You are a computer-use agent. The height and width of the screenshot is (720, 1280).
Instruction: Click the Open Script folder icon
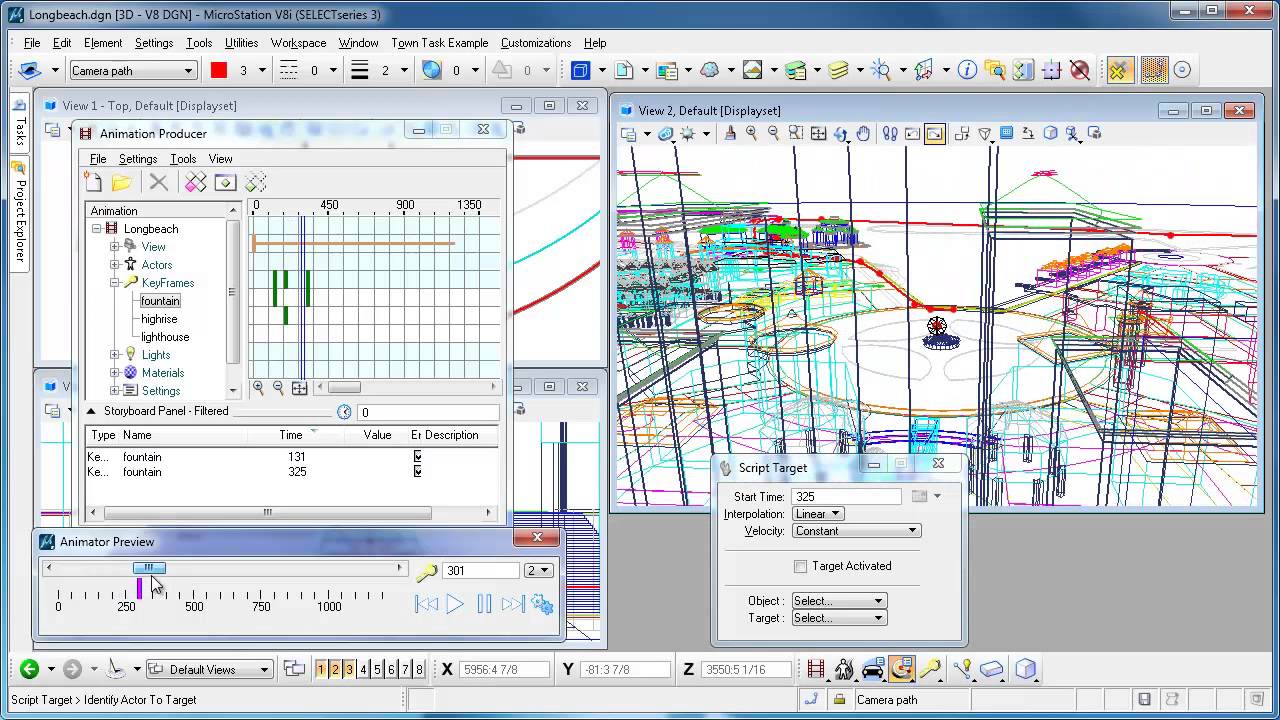coord(122,182)
